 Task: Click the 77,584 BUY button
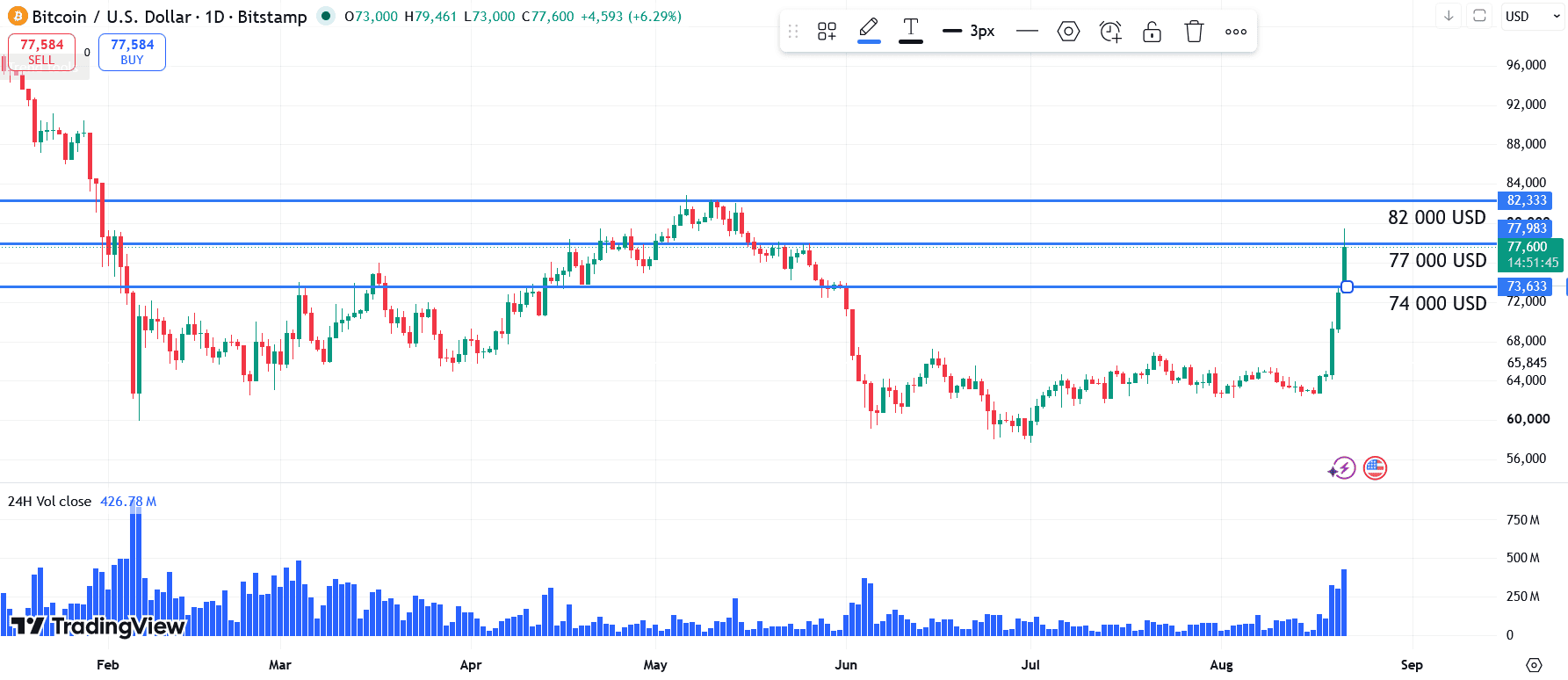tap(132, 52)
